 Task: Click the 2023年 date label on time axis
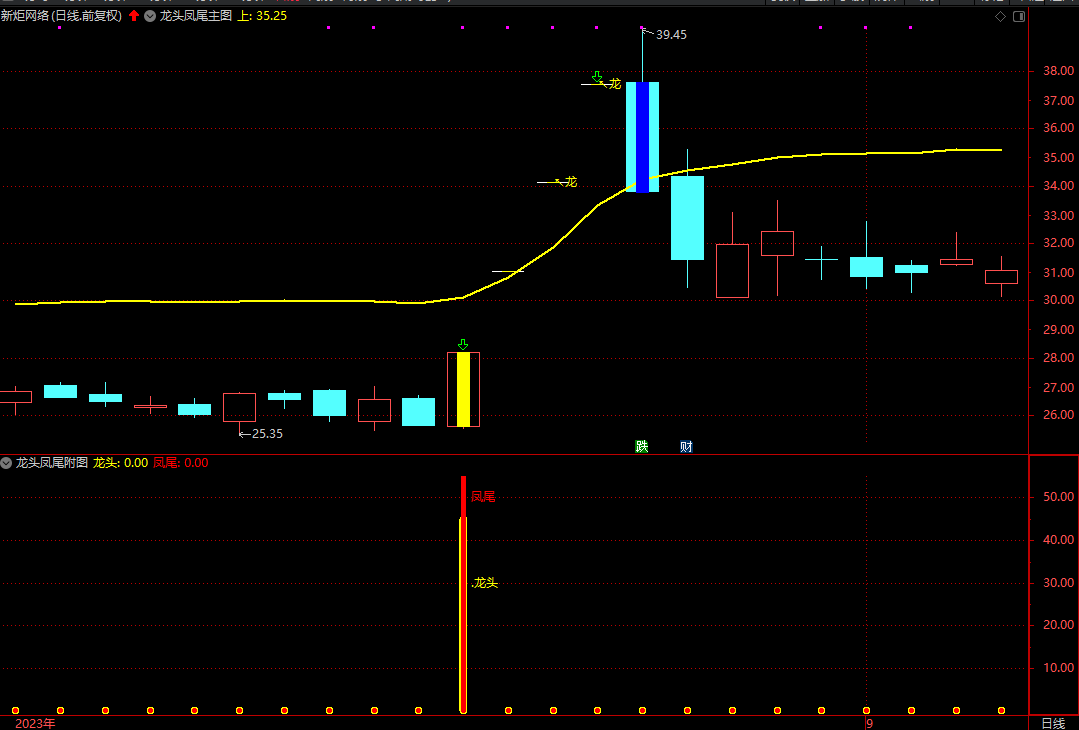coord(35,723)
